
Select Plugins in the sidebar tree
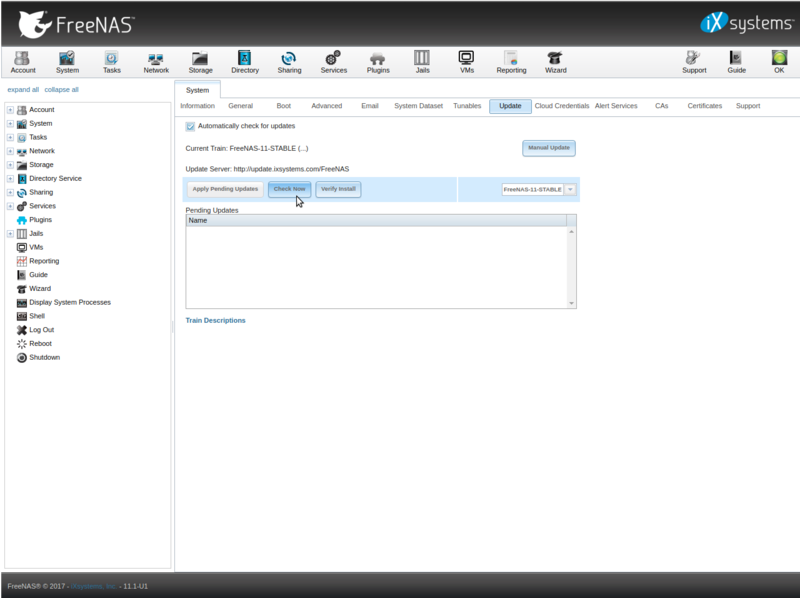40,220
